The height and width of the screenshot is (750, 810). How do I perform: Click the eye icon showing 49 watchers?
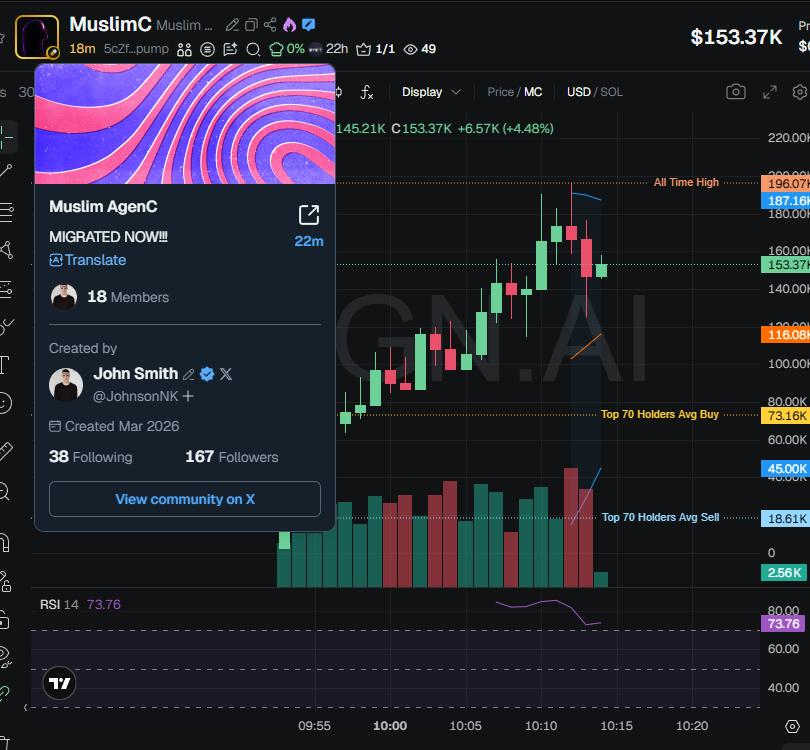(x=419, y=49)
